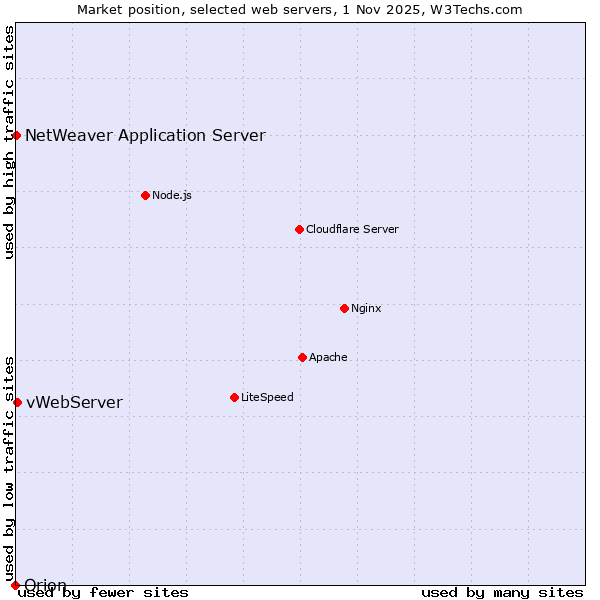The image size is (600, 600).
Task: Click the 'used by high traffic sites' axis label
Action: [9, 142]
